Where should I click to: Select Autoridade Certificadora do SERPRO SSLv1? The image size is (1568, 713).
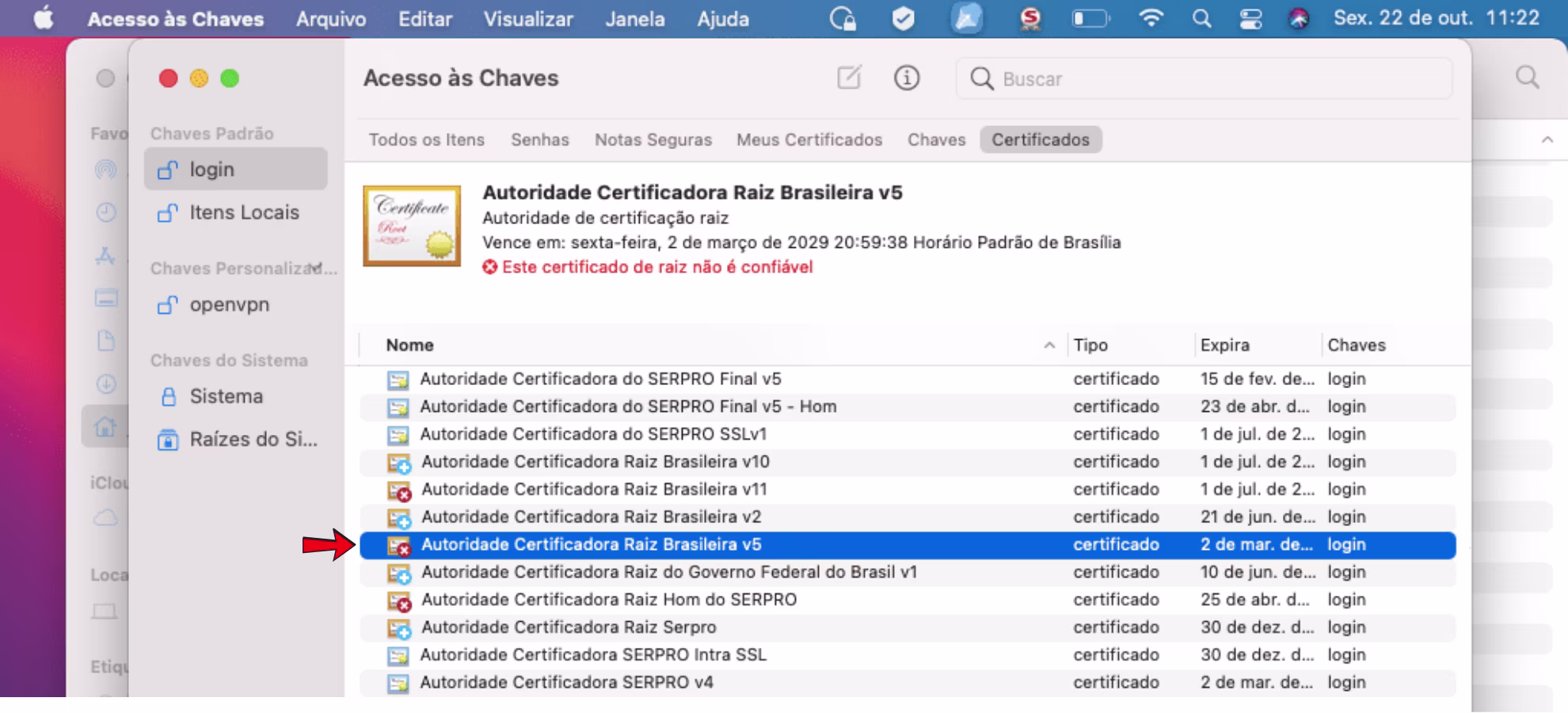pos(908,434)
